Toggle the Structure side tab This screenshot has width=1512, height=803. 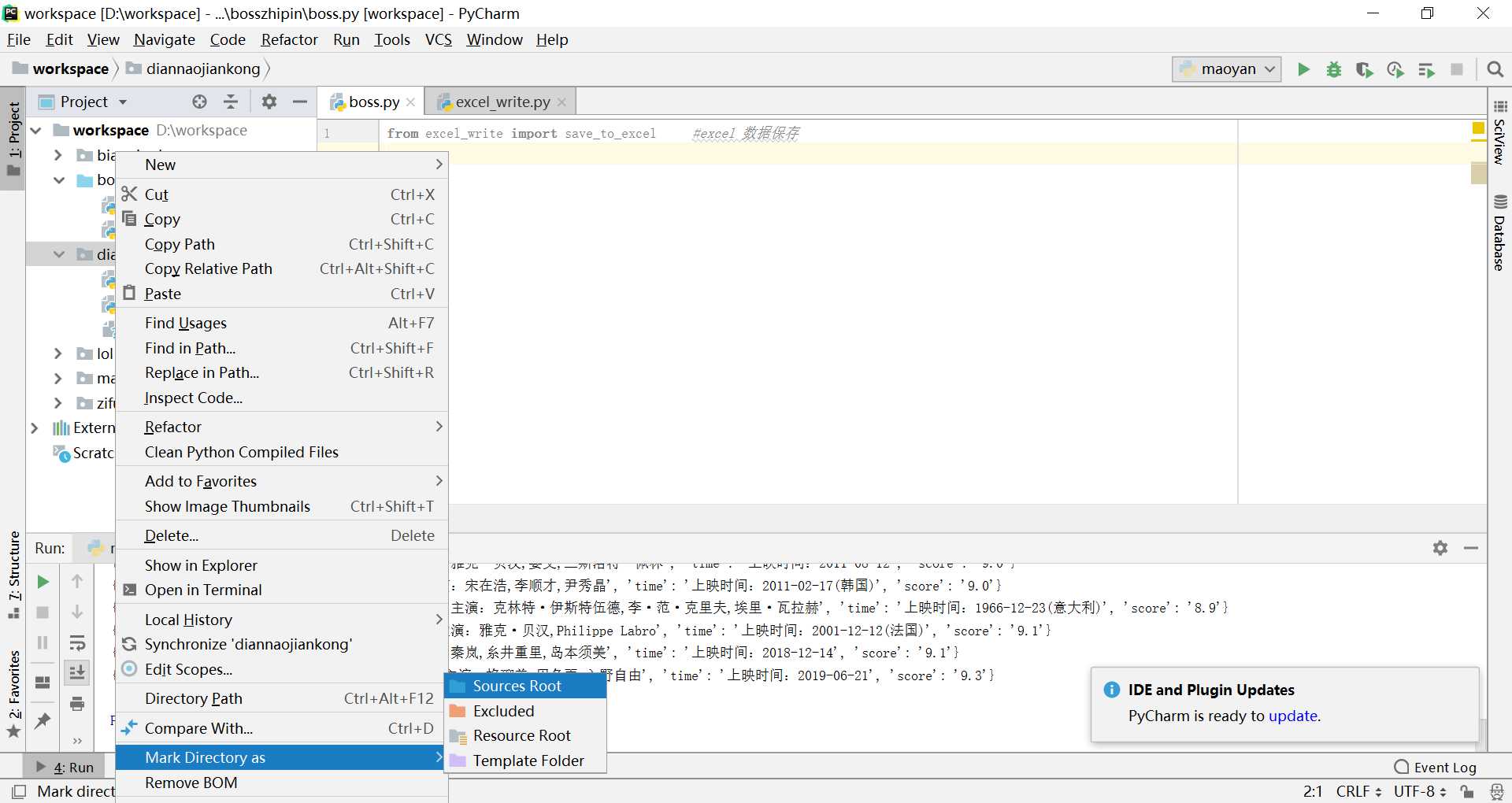(x=13, y=575)
